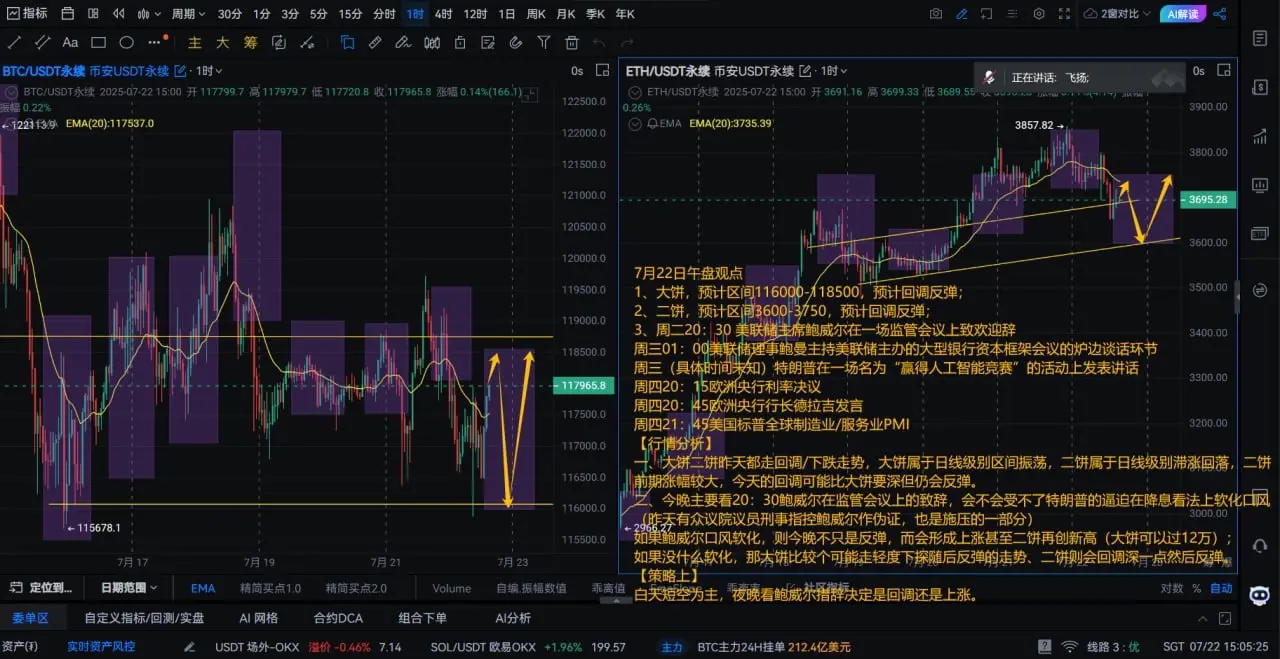Click the funnel filter icon

[x=543, y=43]
